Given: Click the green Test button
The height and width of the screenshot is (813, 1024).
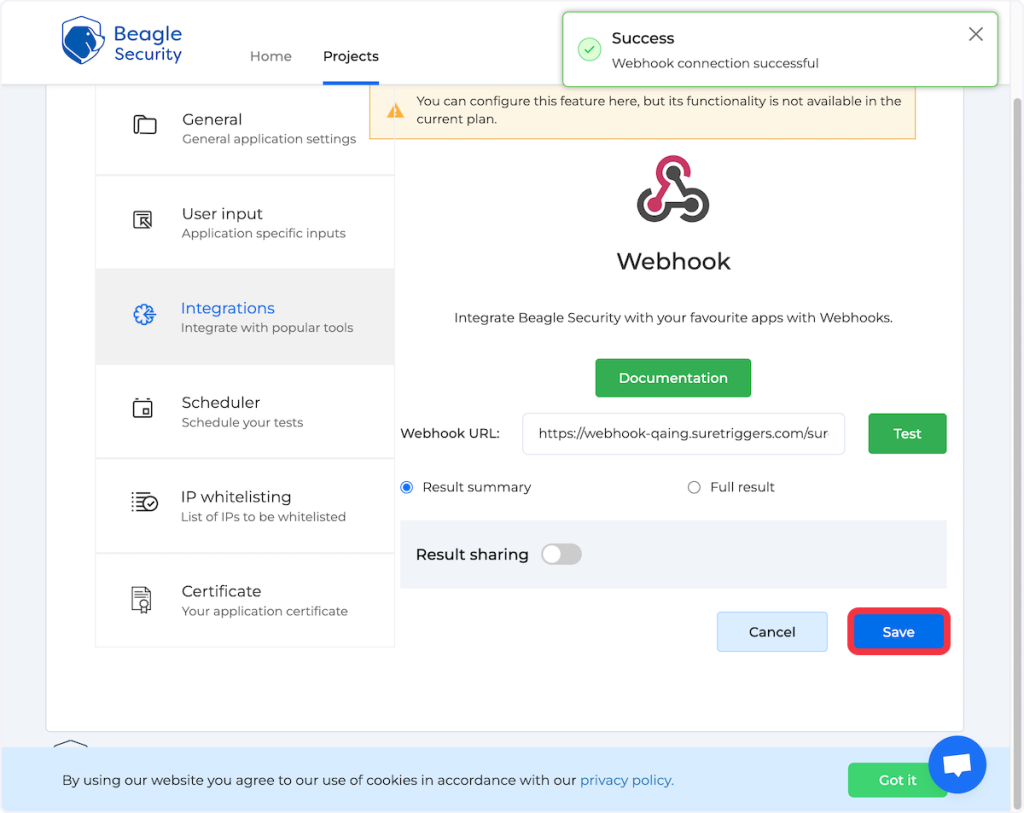Looking at the screenshot, I should [x=907, y=434].
